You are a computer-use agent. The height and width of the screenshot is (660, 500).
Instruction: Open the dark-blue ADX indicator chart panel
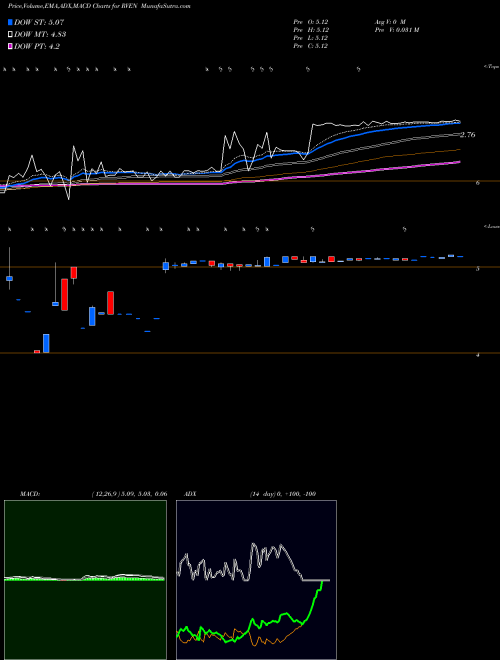(256, 580)
